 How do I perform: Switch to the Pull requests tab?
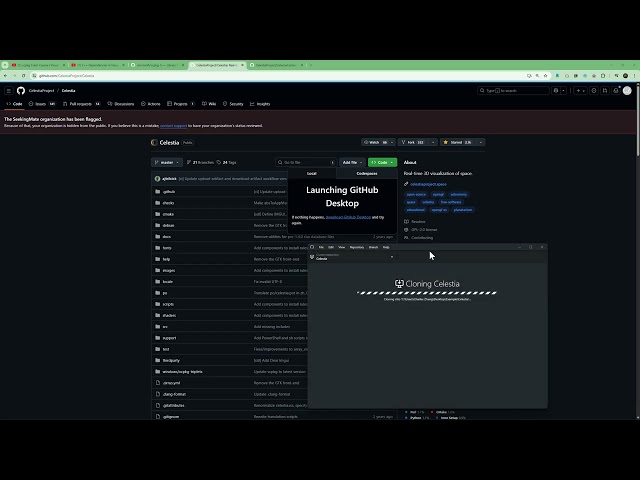point(82,104)
